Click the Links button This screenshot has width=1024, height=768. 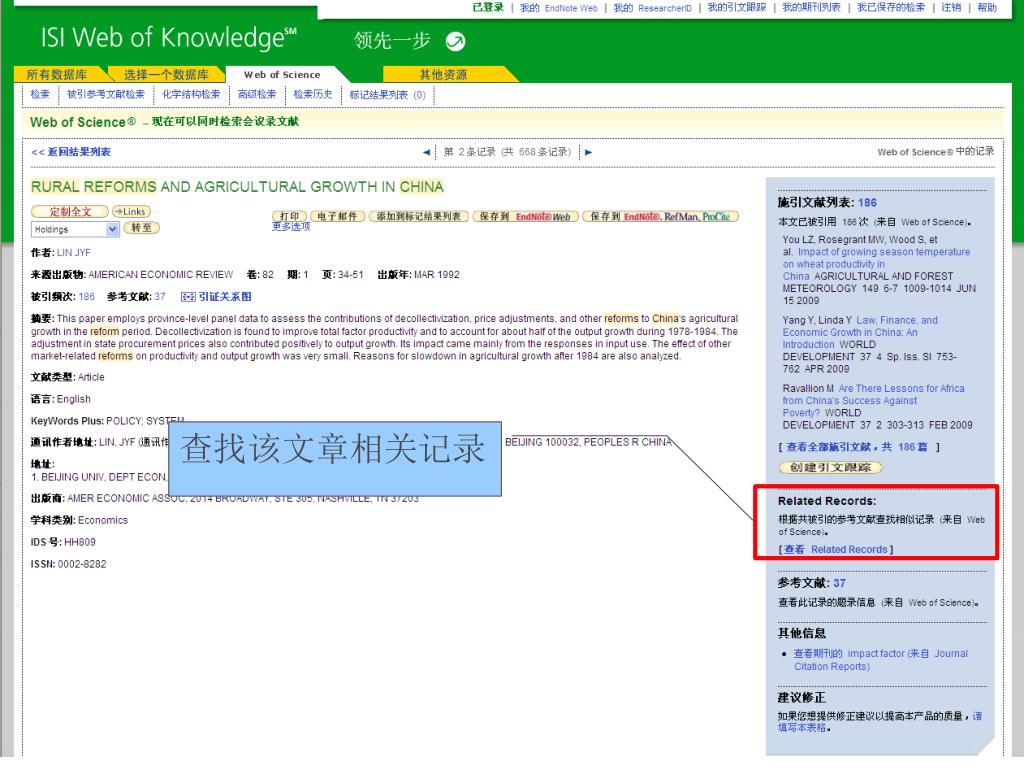point(131,212)
